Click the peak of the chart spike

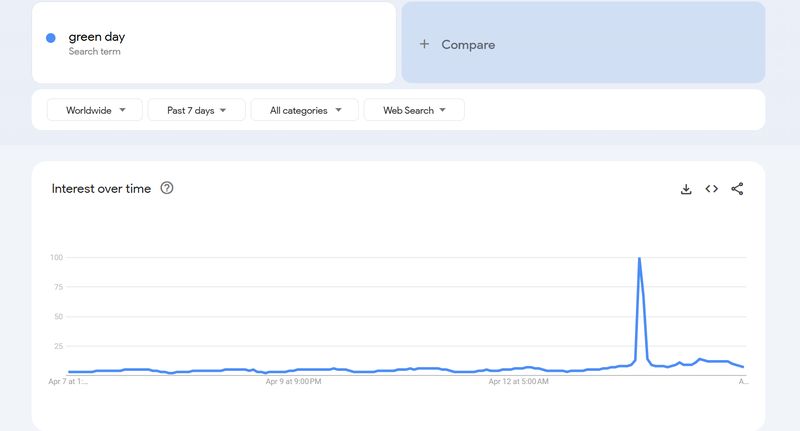point(639,259)
